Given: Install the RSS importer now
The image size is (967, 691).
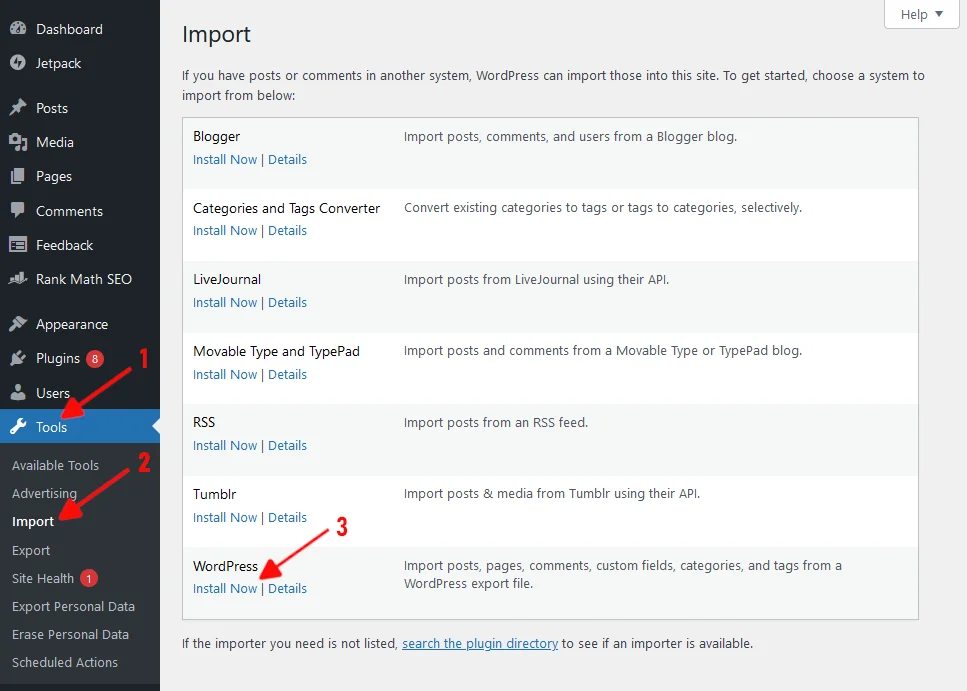Looking at the screenshot, I should pos(225,445).
